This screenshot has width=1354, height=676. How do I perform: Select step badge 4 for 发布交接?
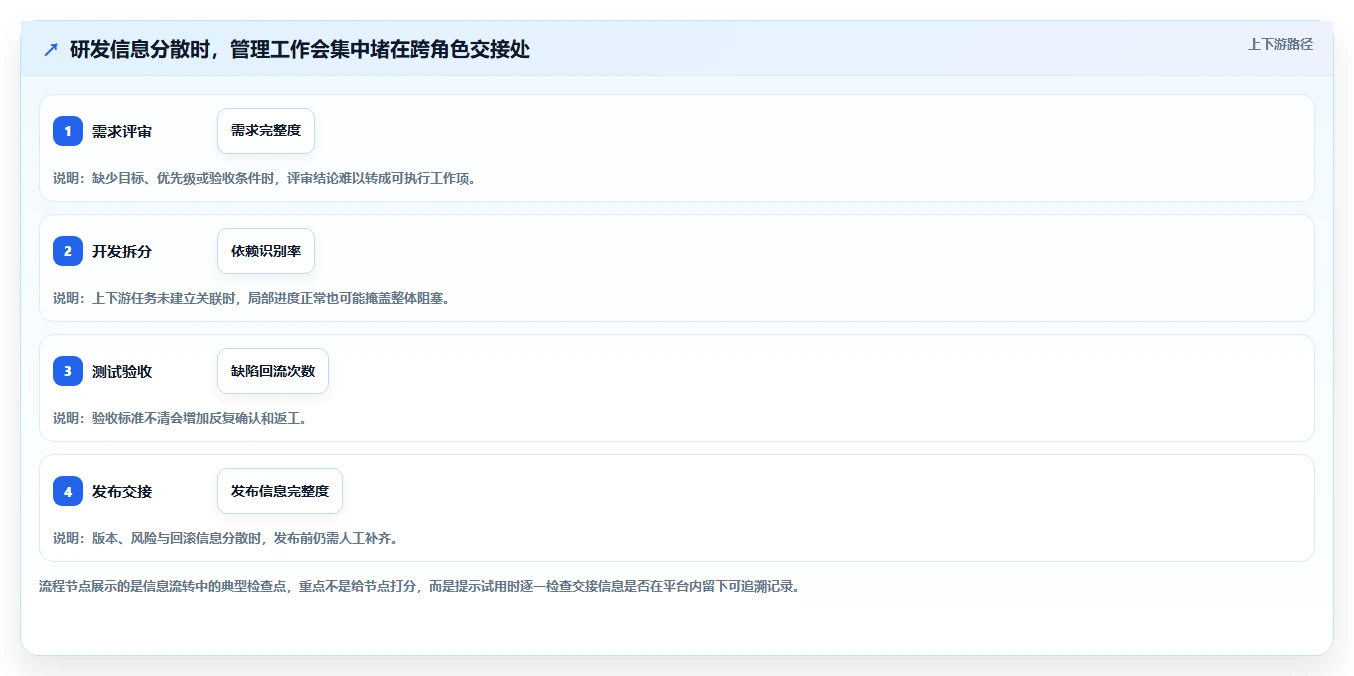(68, 491)
